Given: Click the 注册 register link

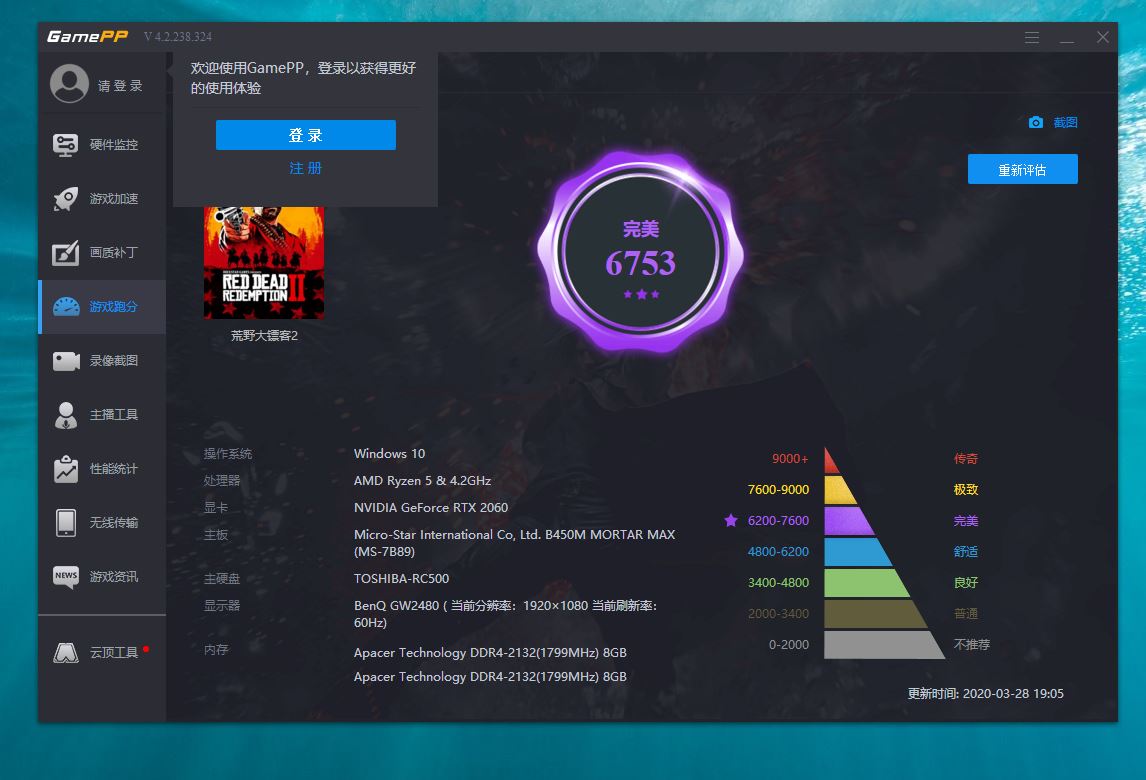Looking at the screenshot, I should pyautogui.click(x=306, y=168).
